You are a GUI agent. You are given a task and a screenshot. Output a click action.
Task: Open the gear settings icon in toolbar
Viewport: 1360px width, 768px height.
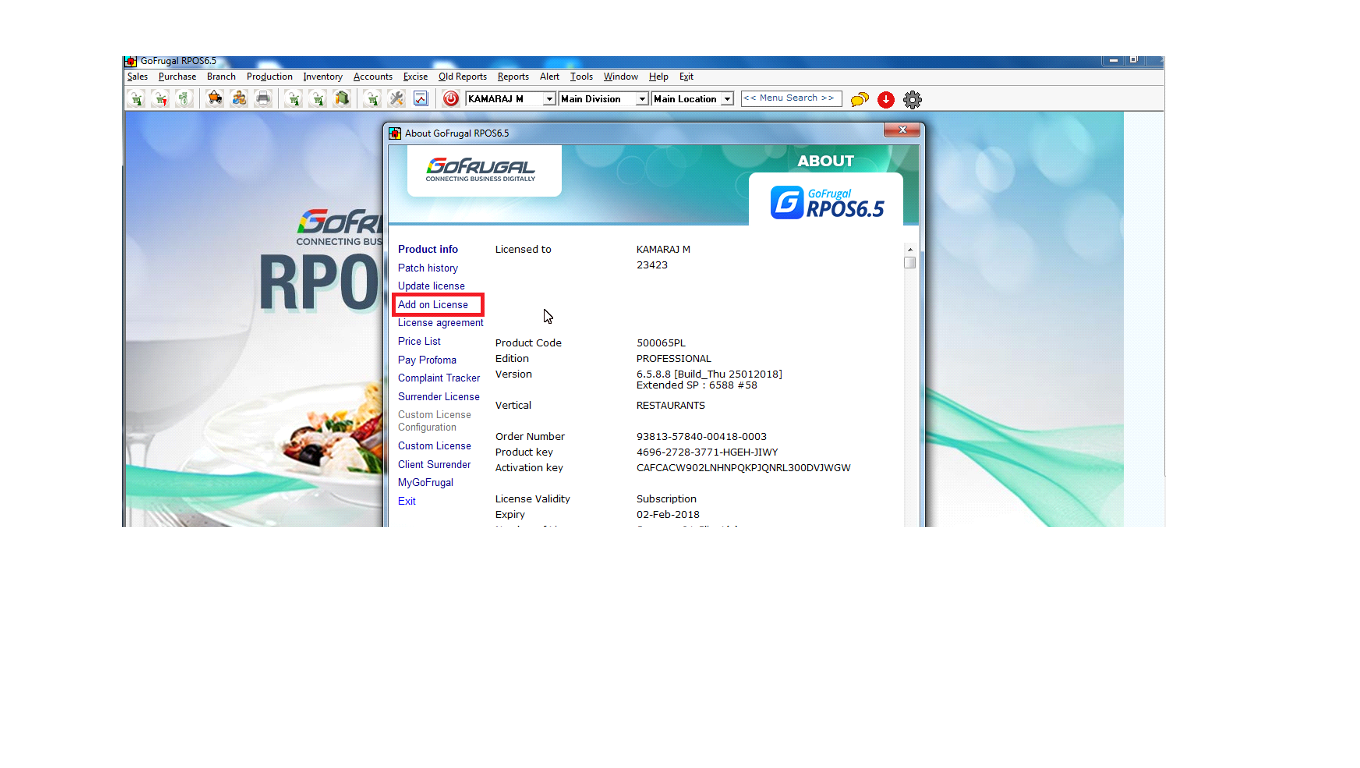(912, 99)
